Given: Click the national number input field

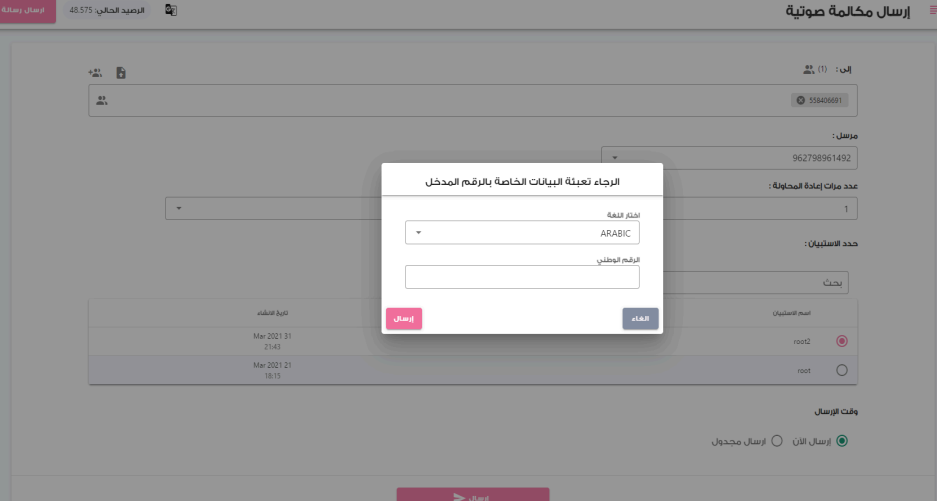Looking at the screenshot, I should pyautogui.click(x=522, y=277).
